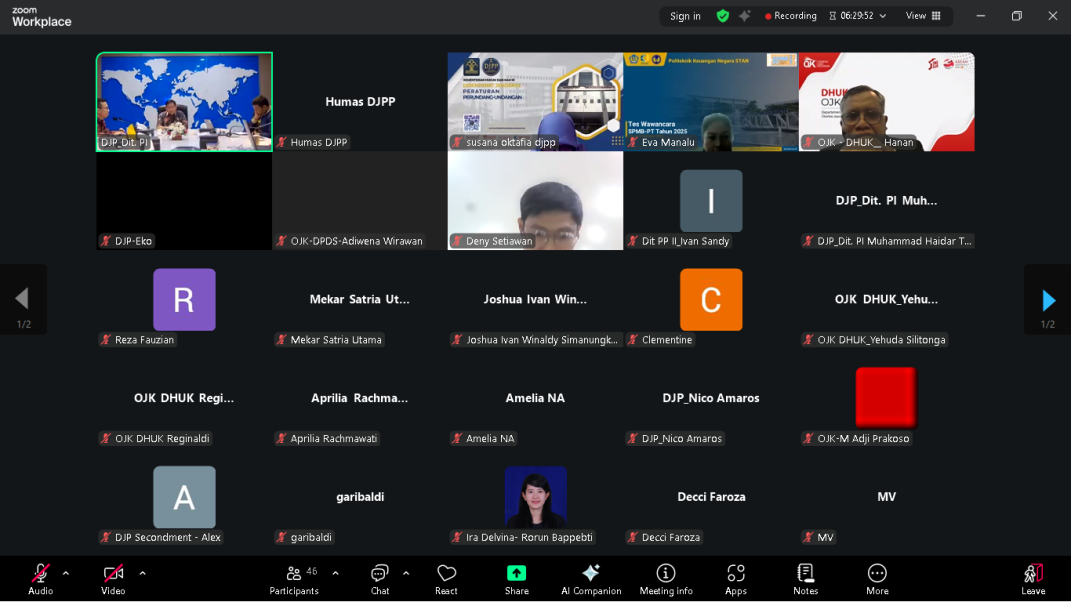Open the View layout menu
Image resolution: width=1071 pixels, height=602 pixels.
click(922, 15)
